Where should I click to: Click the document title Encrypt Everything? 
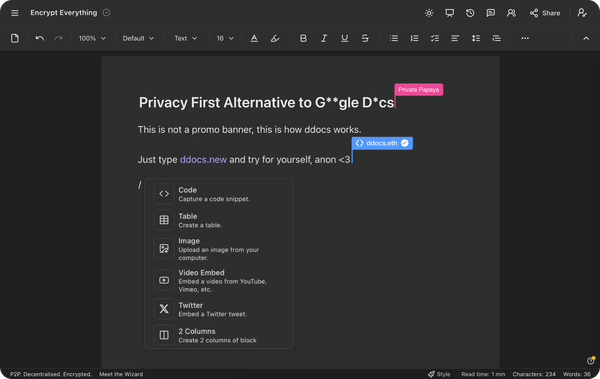coord(64,13)
